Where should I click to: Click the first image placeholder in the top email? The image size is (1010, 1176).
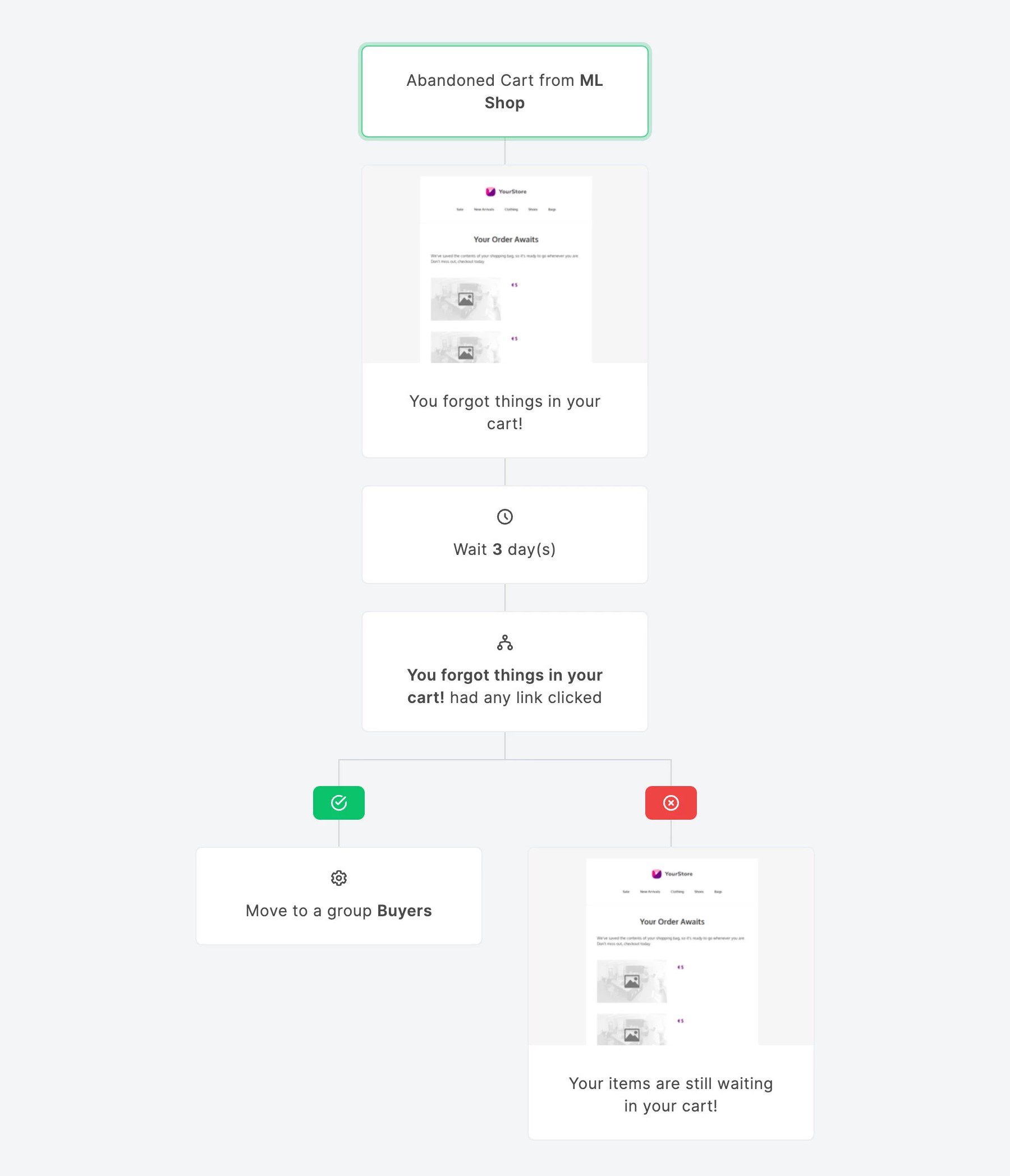point(466,298)
